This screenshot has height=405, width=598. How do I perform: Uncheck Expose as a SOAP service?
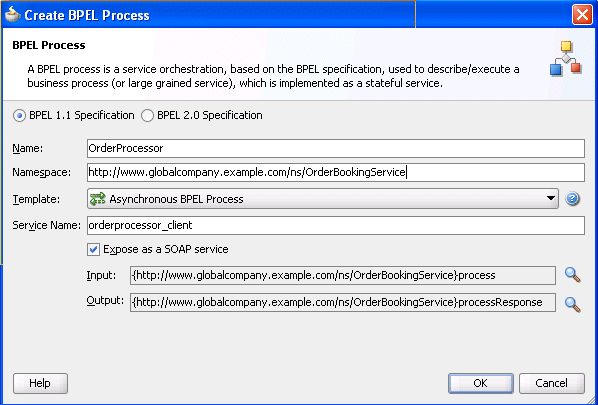tap(93, 249)
